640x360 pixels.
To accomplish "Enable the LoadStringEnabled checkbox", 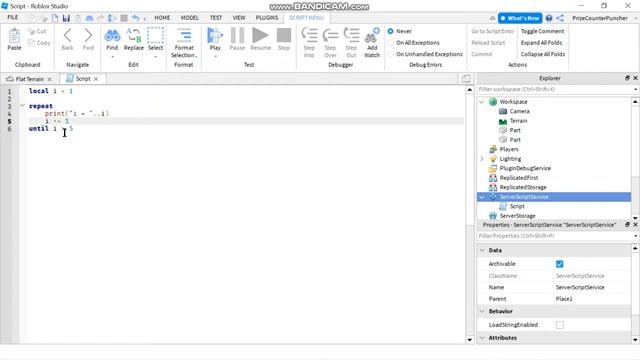I will click(560, 325).
